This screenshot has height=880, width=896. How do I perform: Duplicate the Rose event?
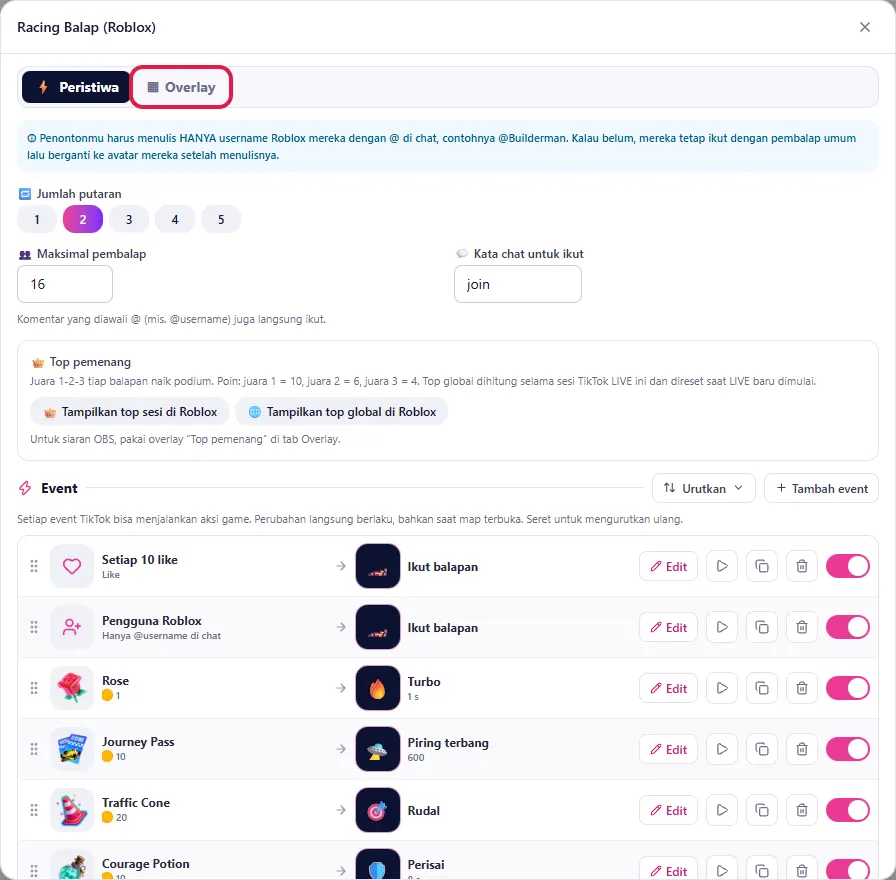pyautogui.click(x=762, y=689)
